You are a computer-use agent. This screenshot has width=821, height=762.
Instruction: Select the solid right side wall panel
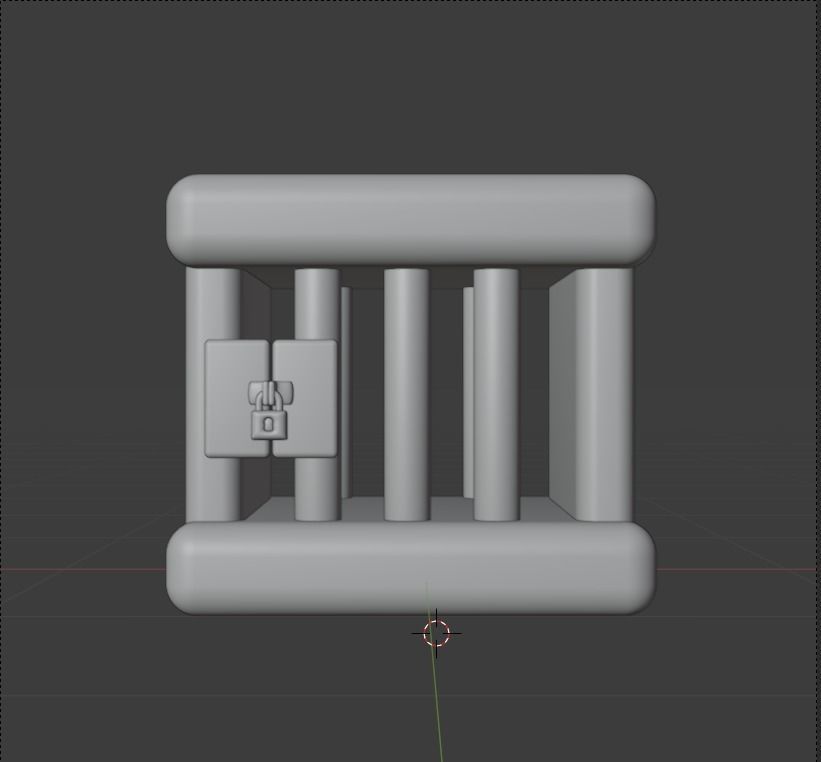click(563, 395)
